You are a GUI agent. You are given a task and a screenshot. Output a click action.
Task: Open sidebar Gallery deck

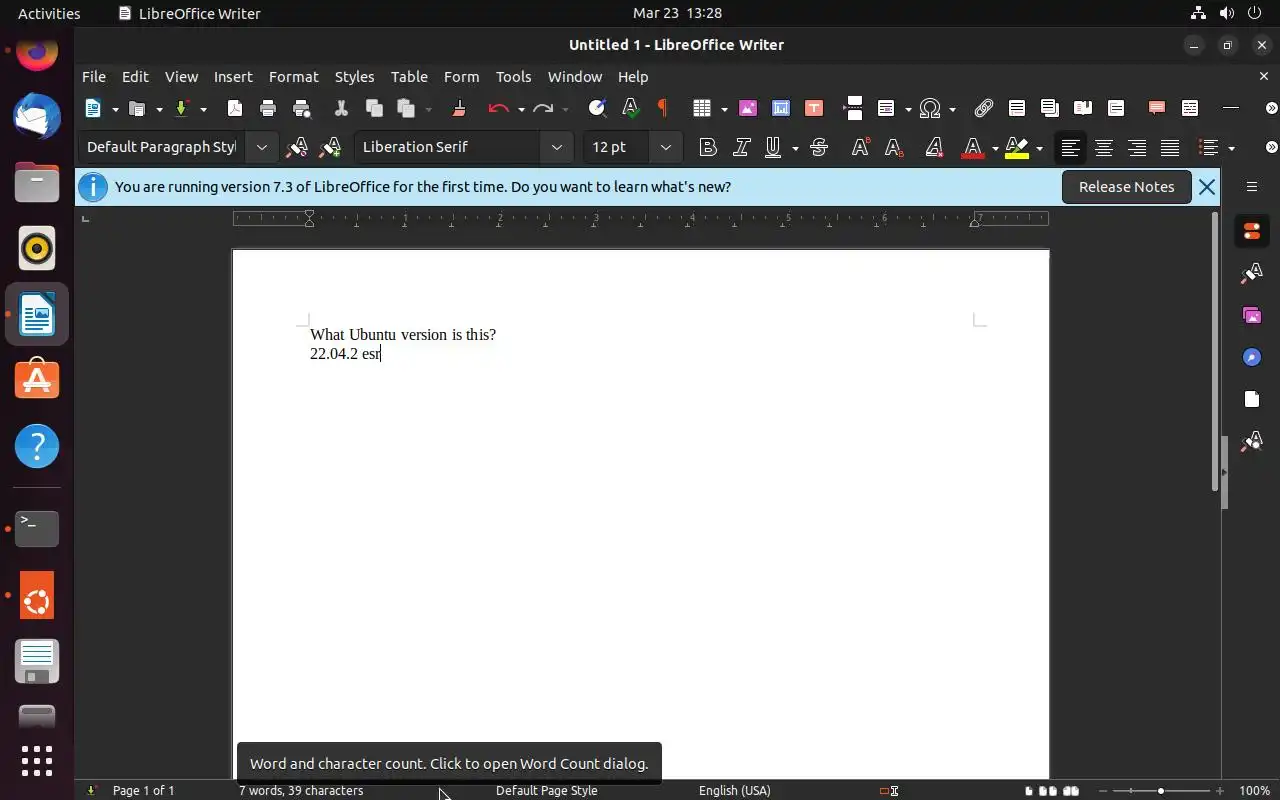(x=1252, y=315)
